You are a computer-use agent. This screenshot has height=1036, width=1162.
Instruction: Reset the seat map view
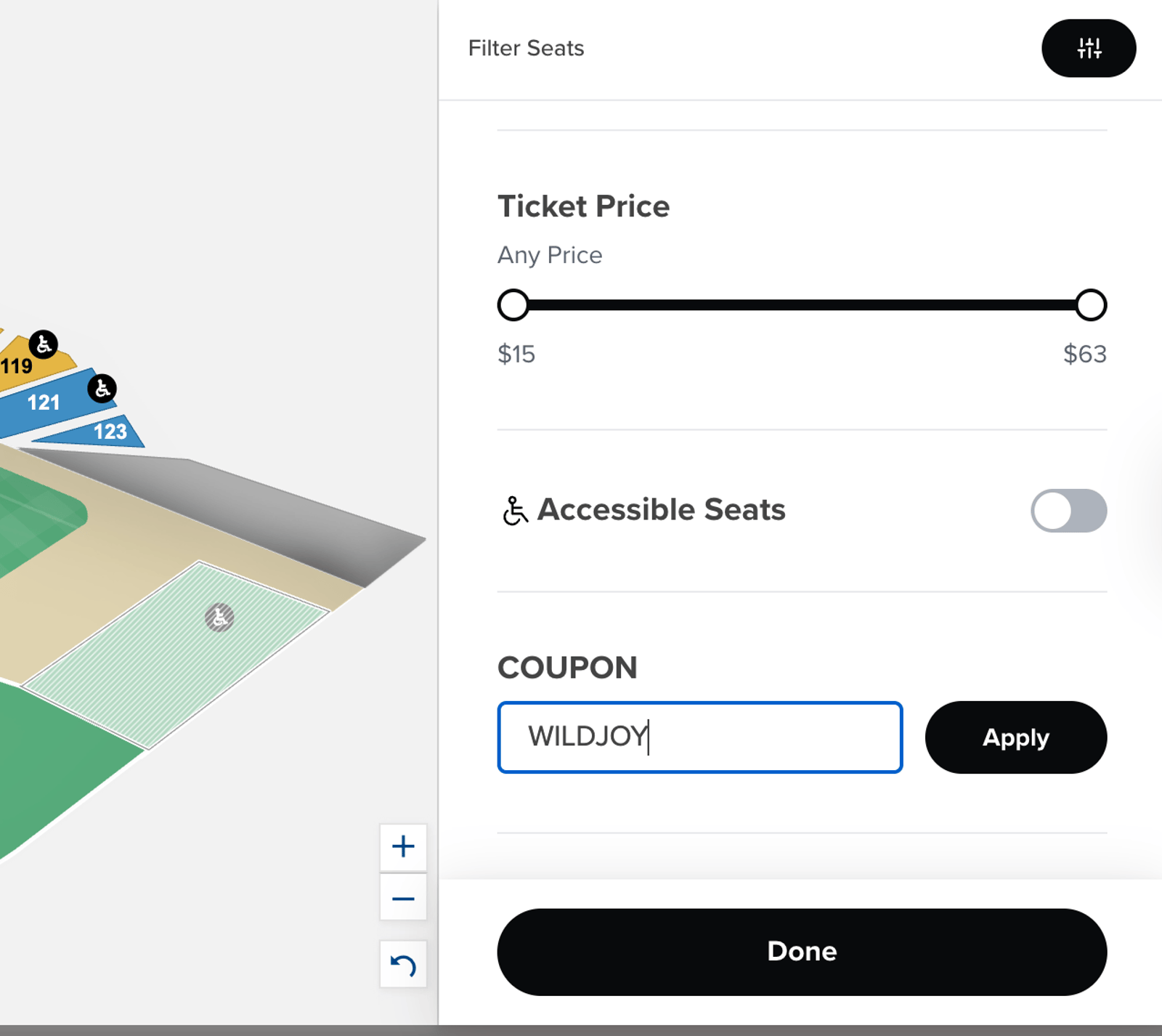coord(403,965)
